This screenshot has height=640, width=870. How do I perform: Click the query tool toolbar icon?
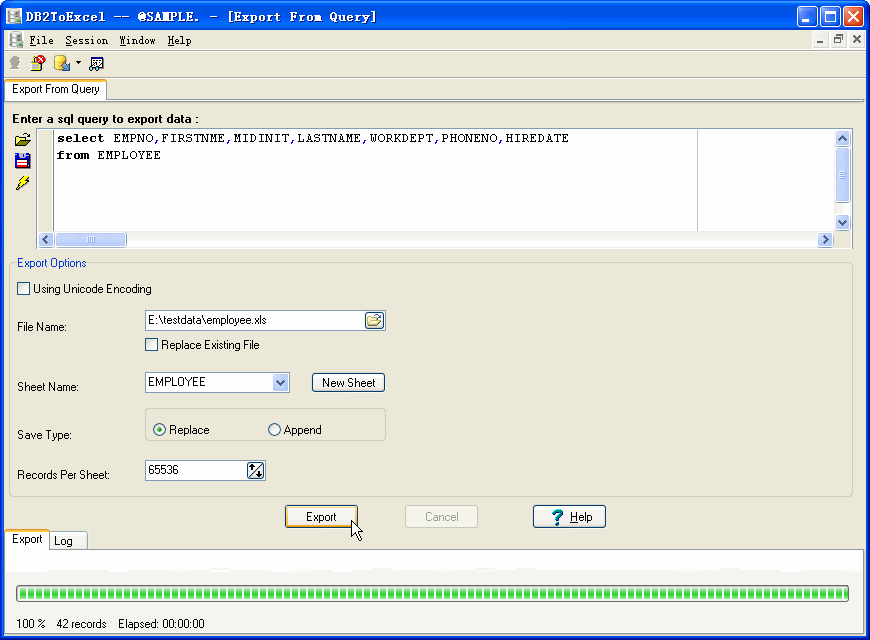point(97,63)
